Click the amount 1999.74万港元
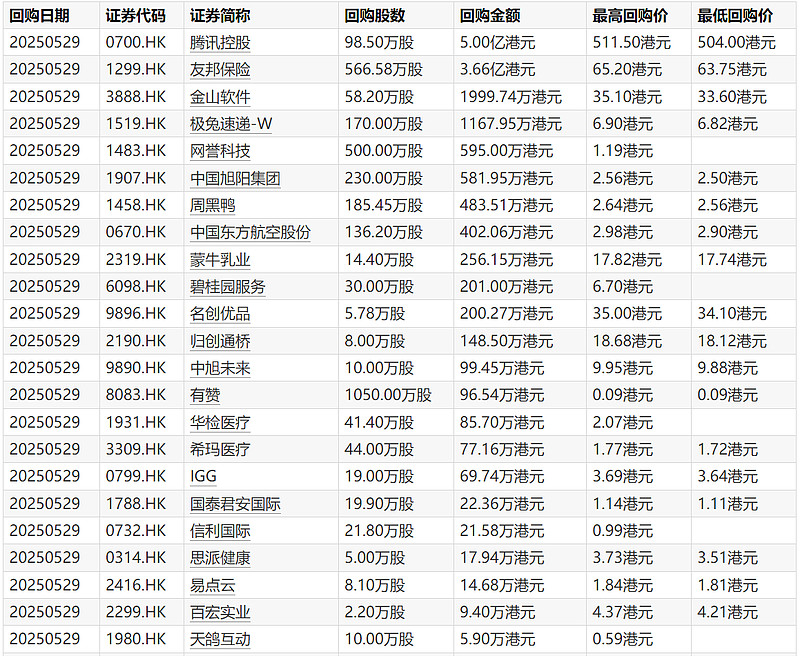 point(511,97)
